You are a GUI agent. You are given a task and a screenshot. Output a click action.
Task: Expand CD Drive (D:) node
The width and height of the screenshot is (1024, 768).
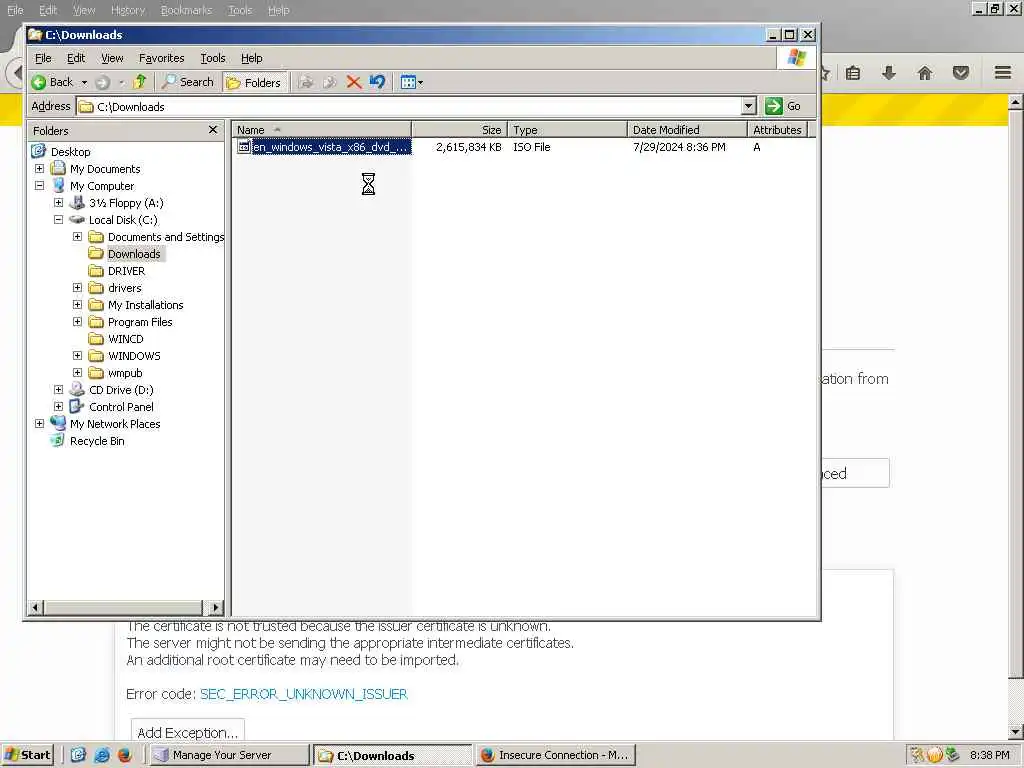pyautogui.click(x=58, y=389)
